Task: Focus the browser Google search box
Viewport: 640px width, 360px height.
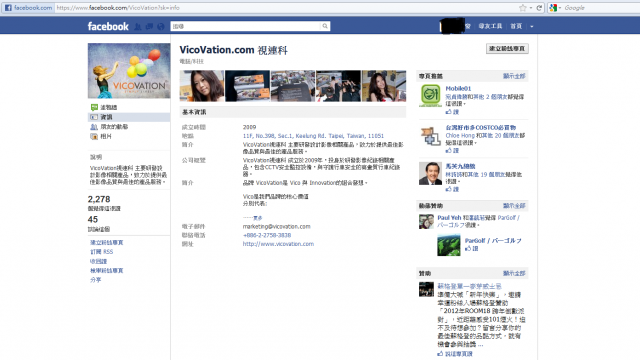Action: tap(601, 8)
